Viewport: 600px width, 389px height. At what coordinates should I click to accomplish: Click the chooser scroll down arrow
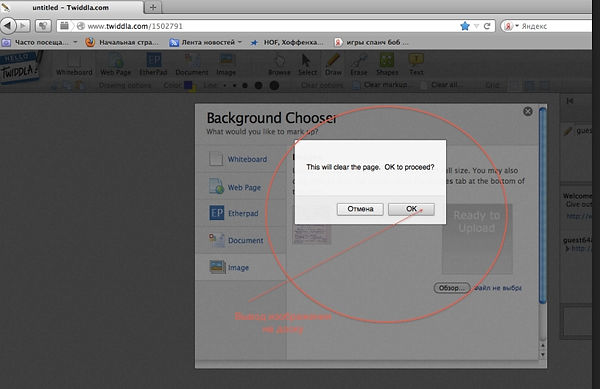pyautogui.click(x=543, y=355)
